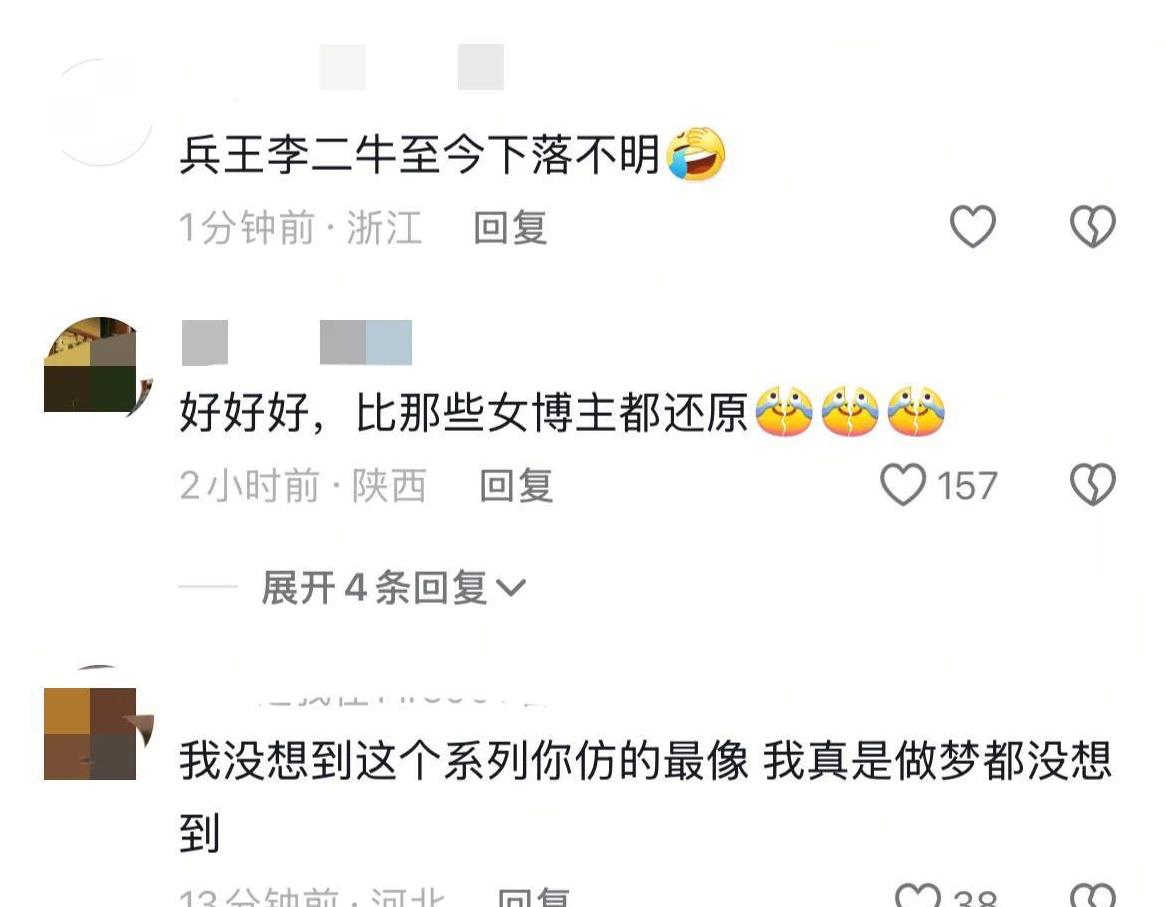Select the comment text 兵王李二牛至今下落不明
The image size is (1166, 907).
420,155
